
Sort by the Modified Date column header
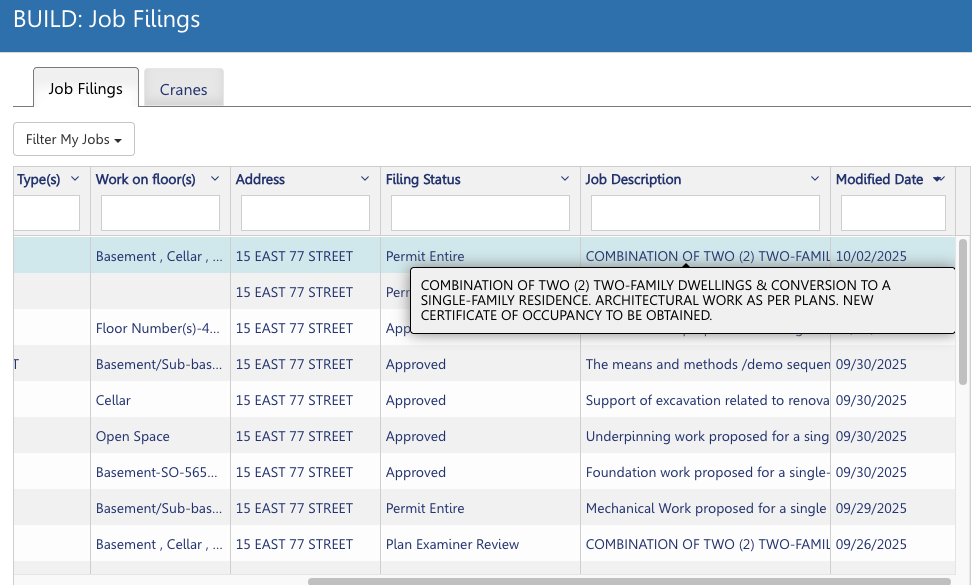click(879, 180)
